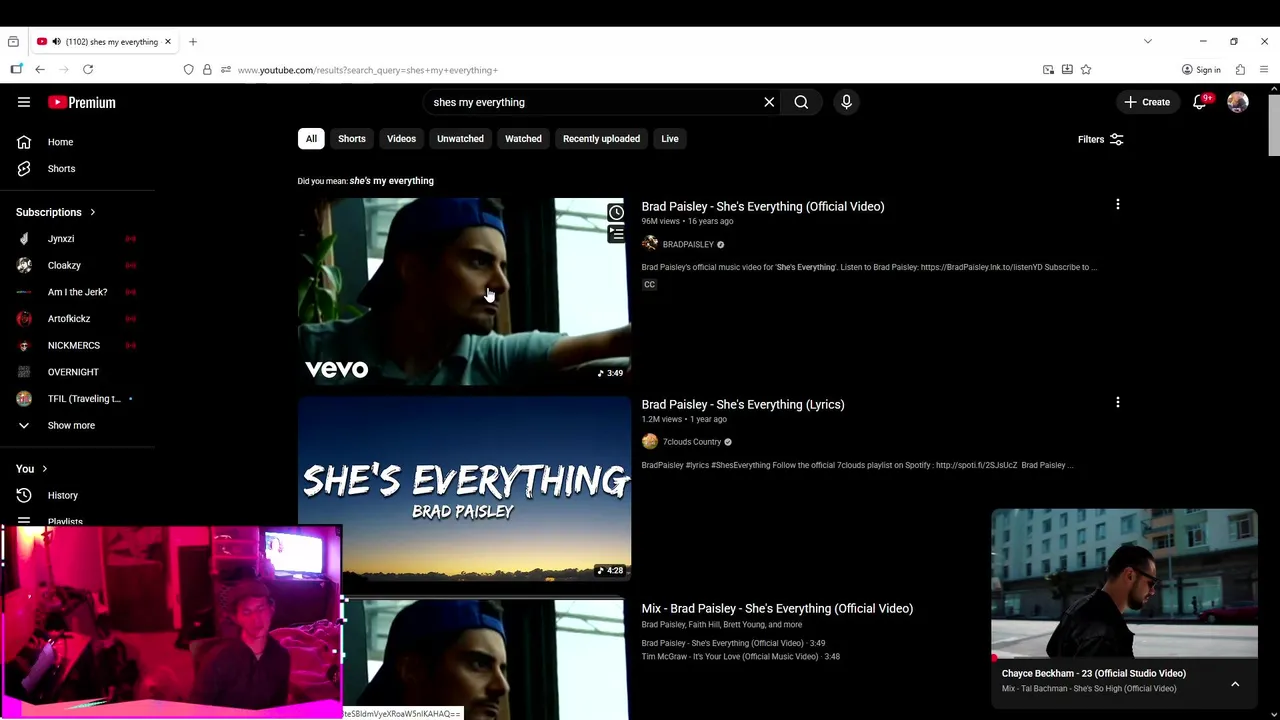Run search with the magnifier button

pyautogui.click(x=801, y=102)
